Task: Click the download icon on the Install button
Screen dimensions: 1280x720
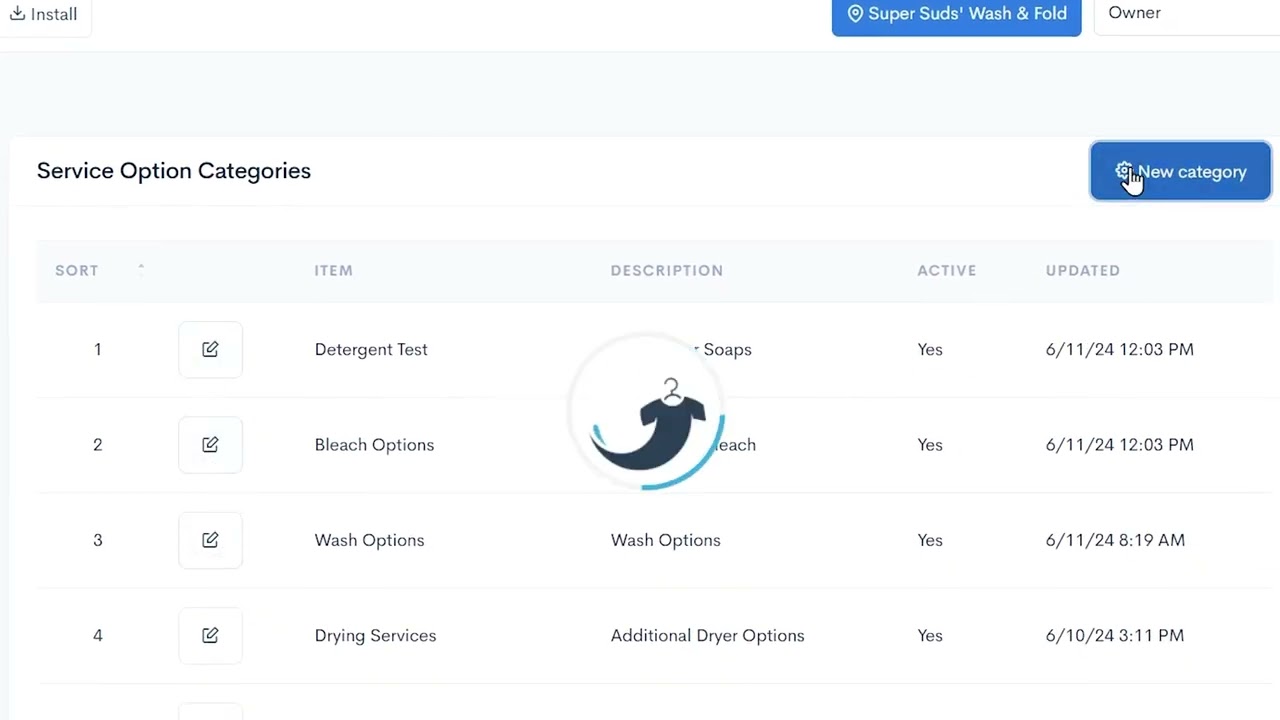Action: [18, 13]
